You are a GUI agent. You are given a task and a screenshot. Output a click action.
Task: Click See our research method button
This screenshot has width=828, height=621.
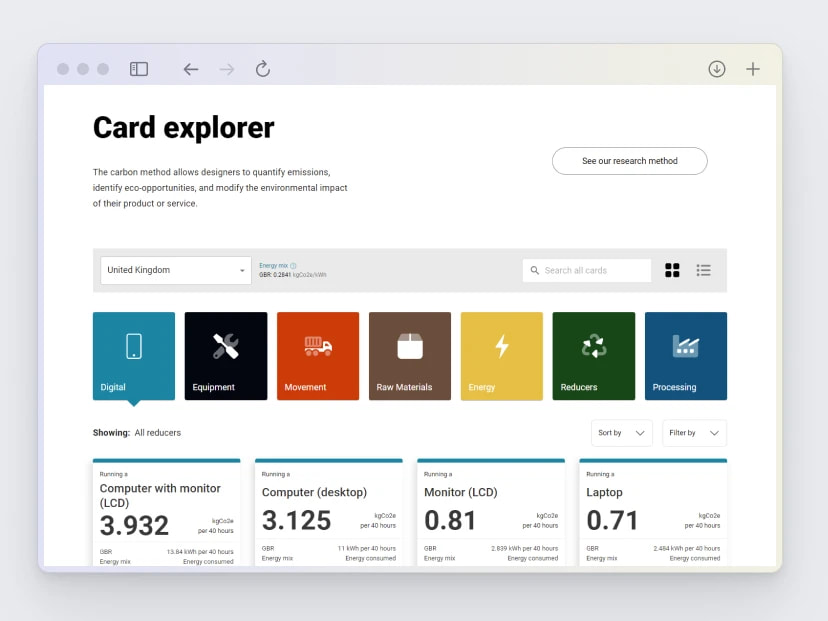click(x=629, y=161)
